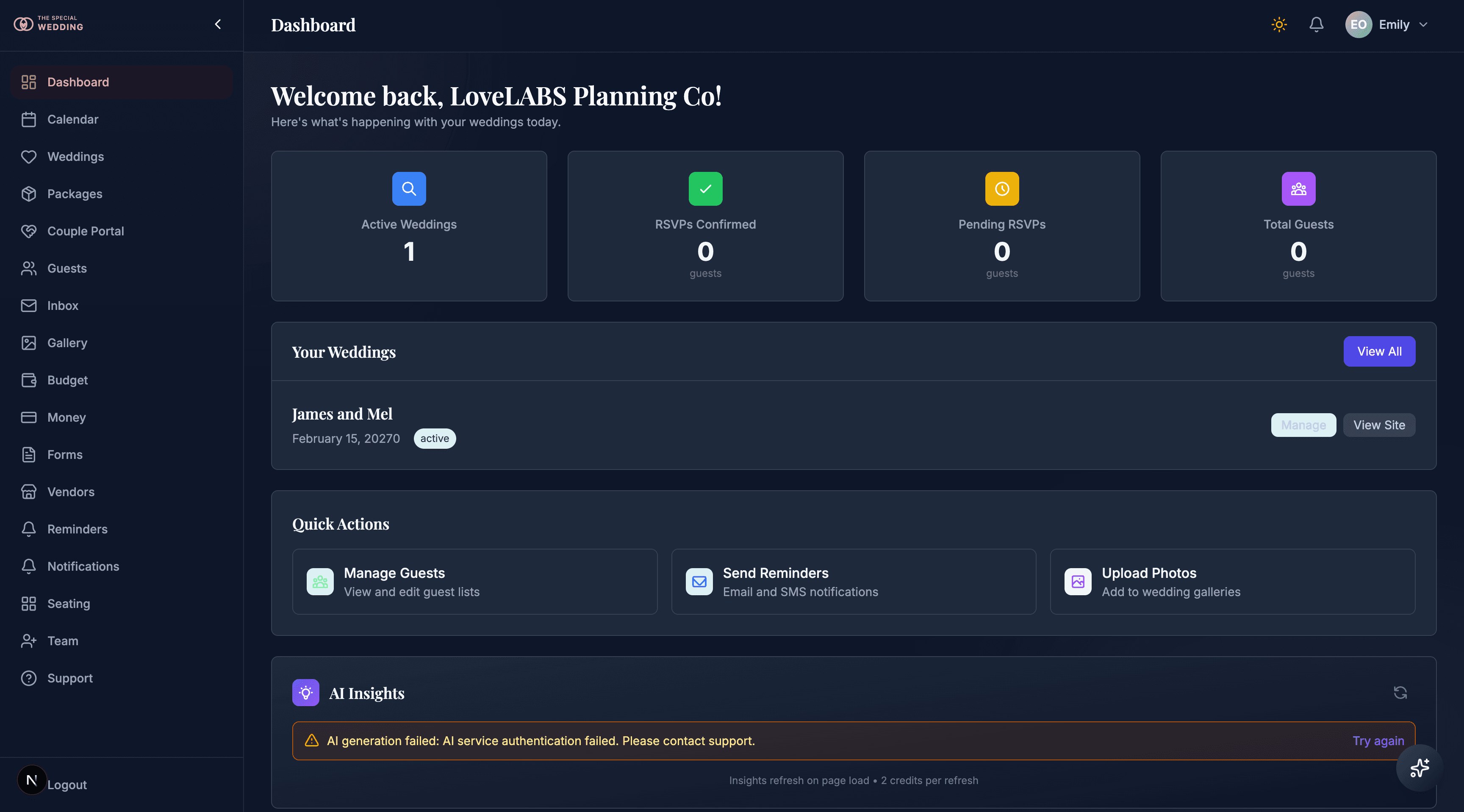Refresh AI Insights with the circular arrow icon

point(1400,693)
